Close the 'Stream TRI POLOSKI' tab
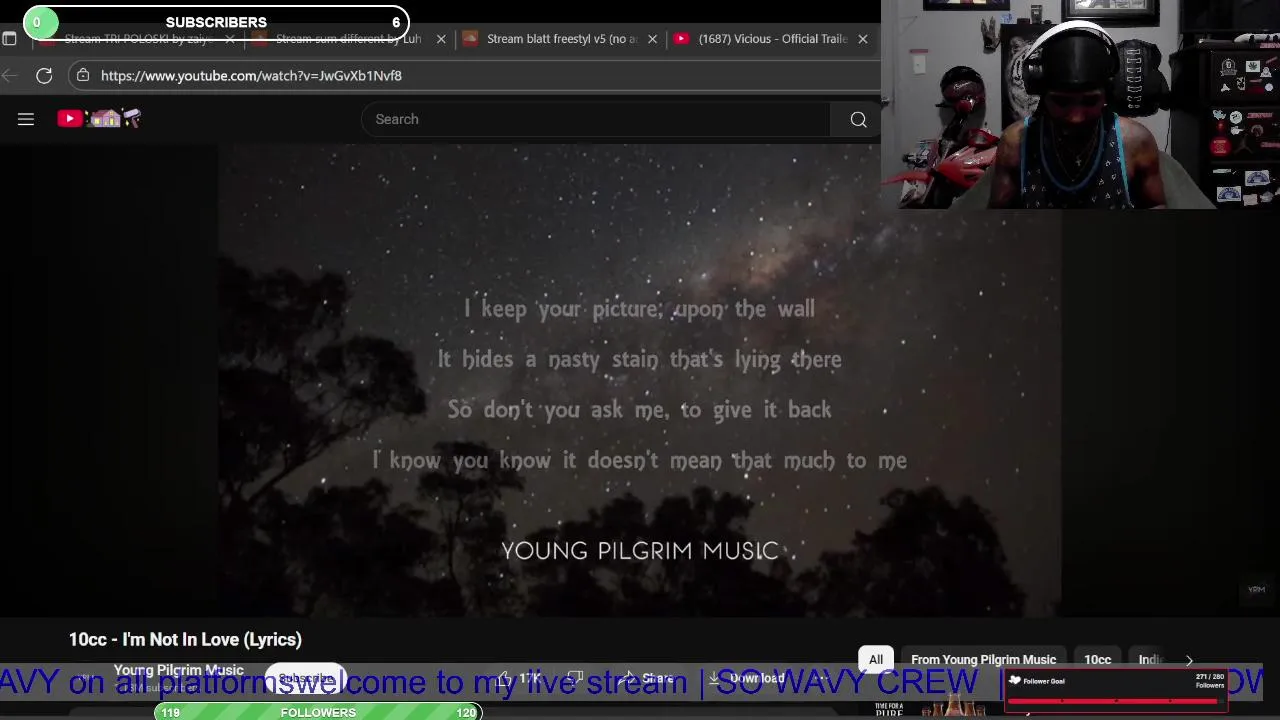1280x720 pixels. coord(230,39)
